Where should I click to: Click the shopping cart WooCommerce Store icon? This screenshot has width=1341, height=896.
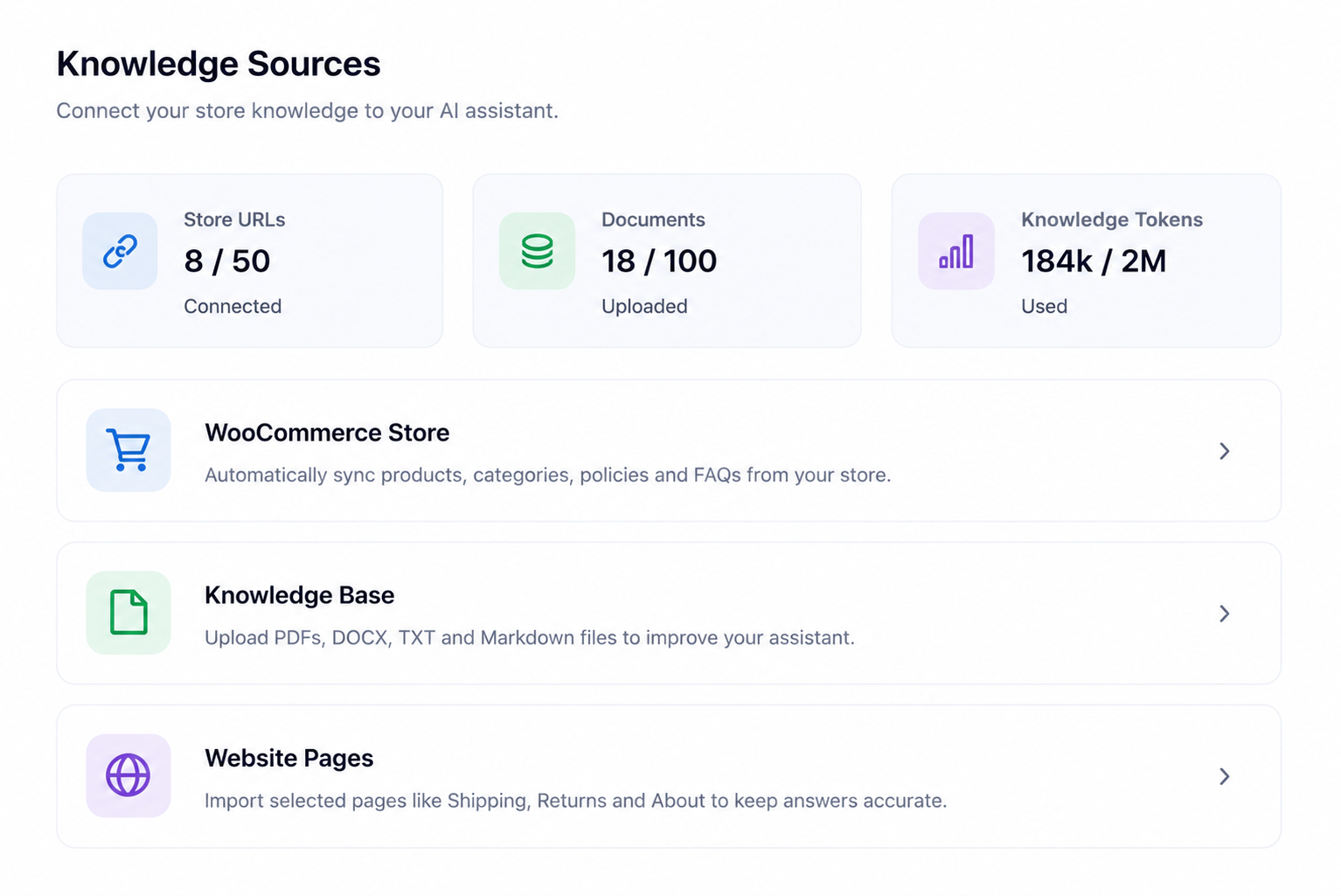(129, 450)
